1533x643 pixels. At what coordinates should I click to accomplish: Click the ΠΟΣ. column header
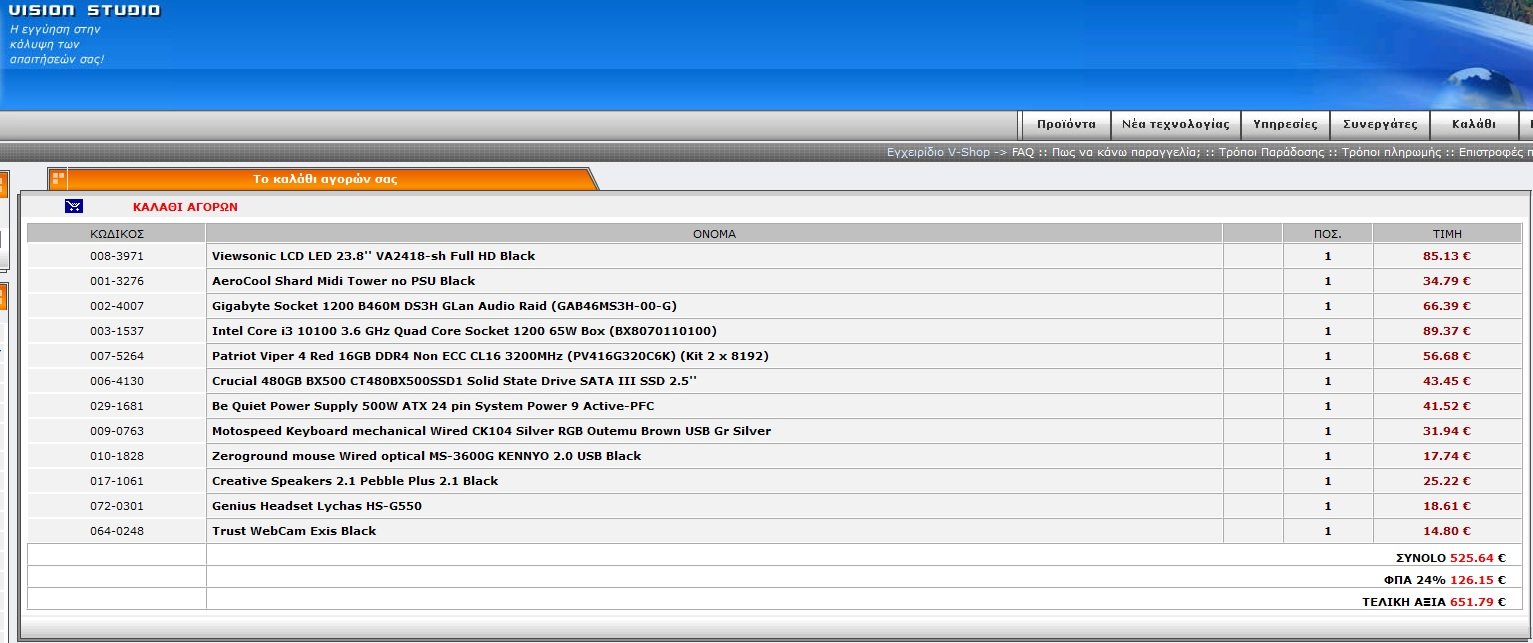click(1328, 233)
